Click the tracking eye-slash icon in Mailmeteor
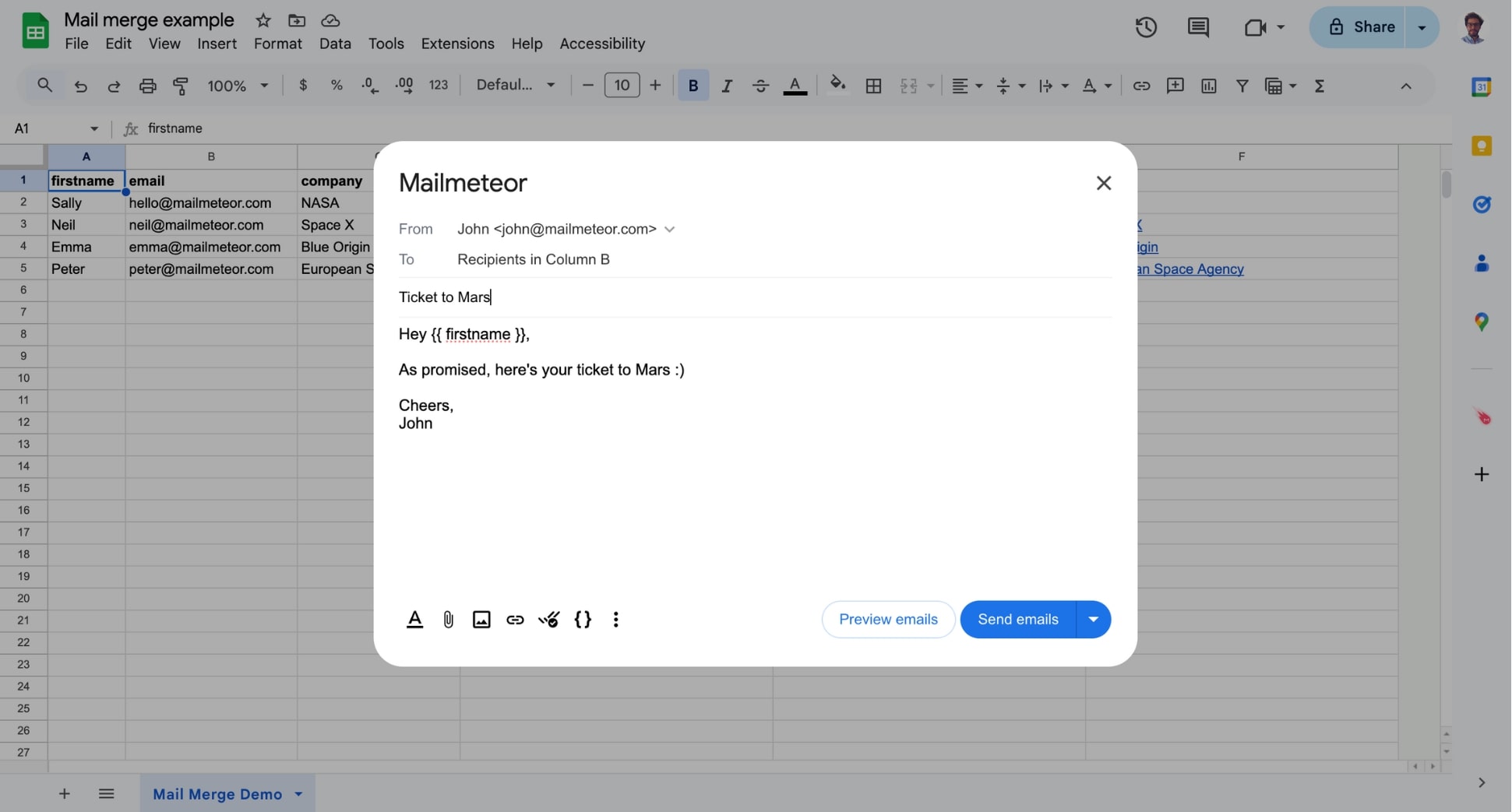Image resolution: width=1512 pixels, height=812 pixels. point(548,620)
